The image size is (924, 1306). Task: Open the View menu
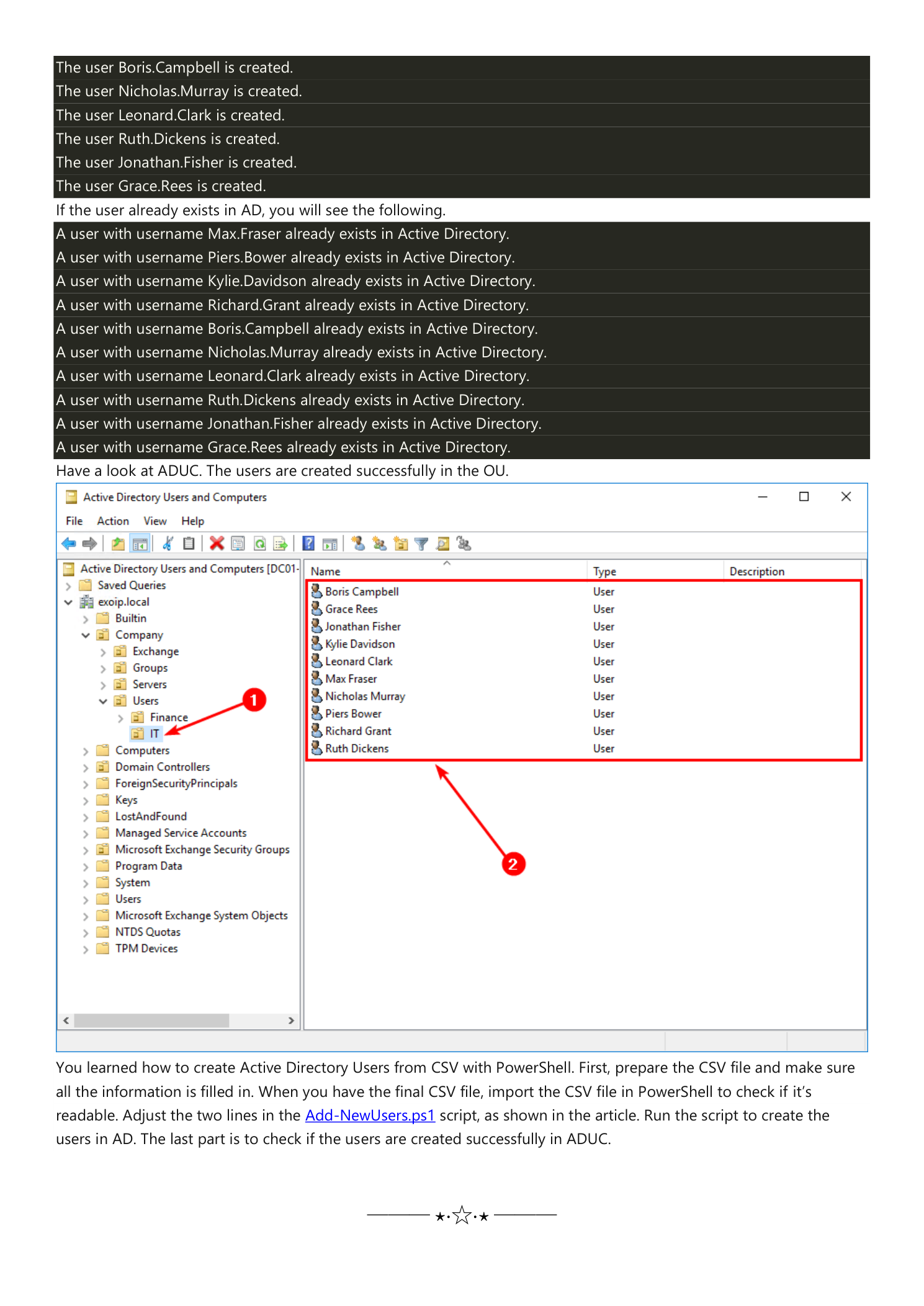point(155,521)
